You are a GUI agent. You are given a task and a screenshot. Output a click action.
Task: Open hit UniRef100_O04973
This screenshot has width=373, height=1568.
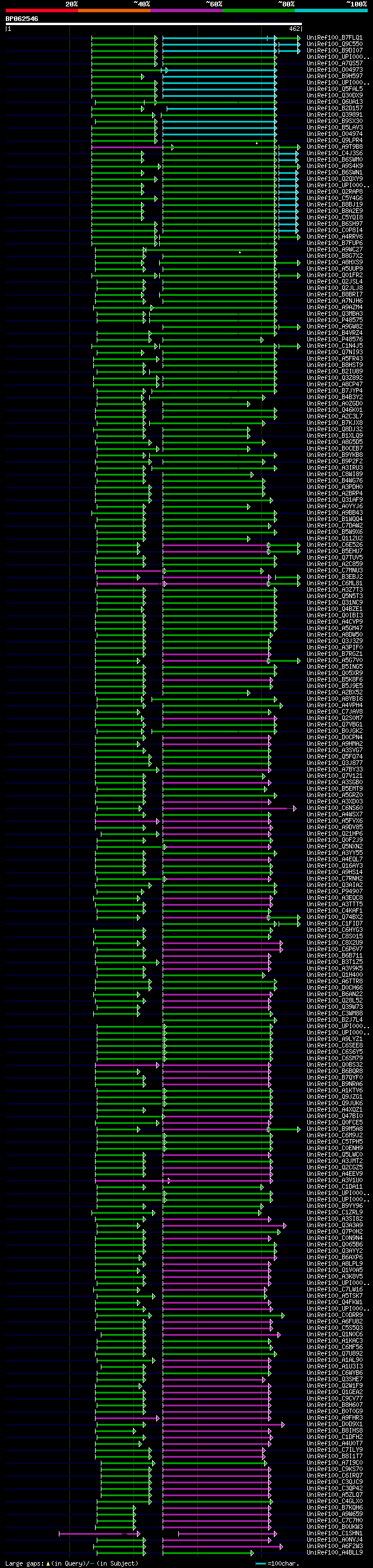[335, 70]
